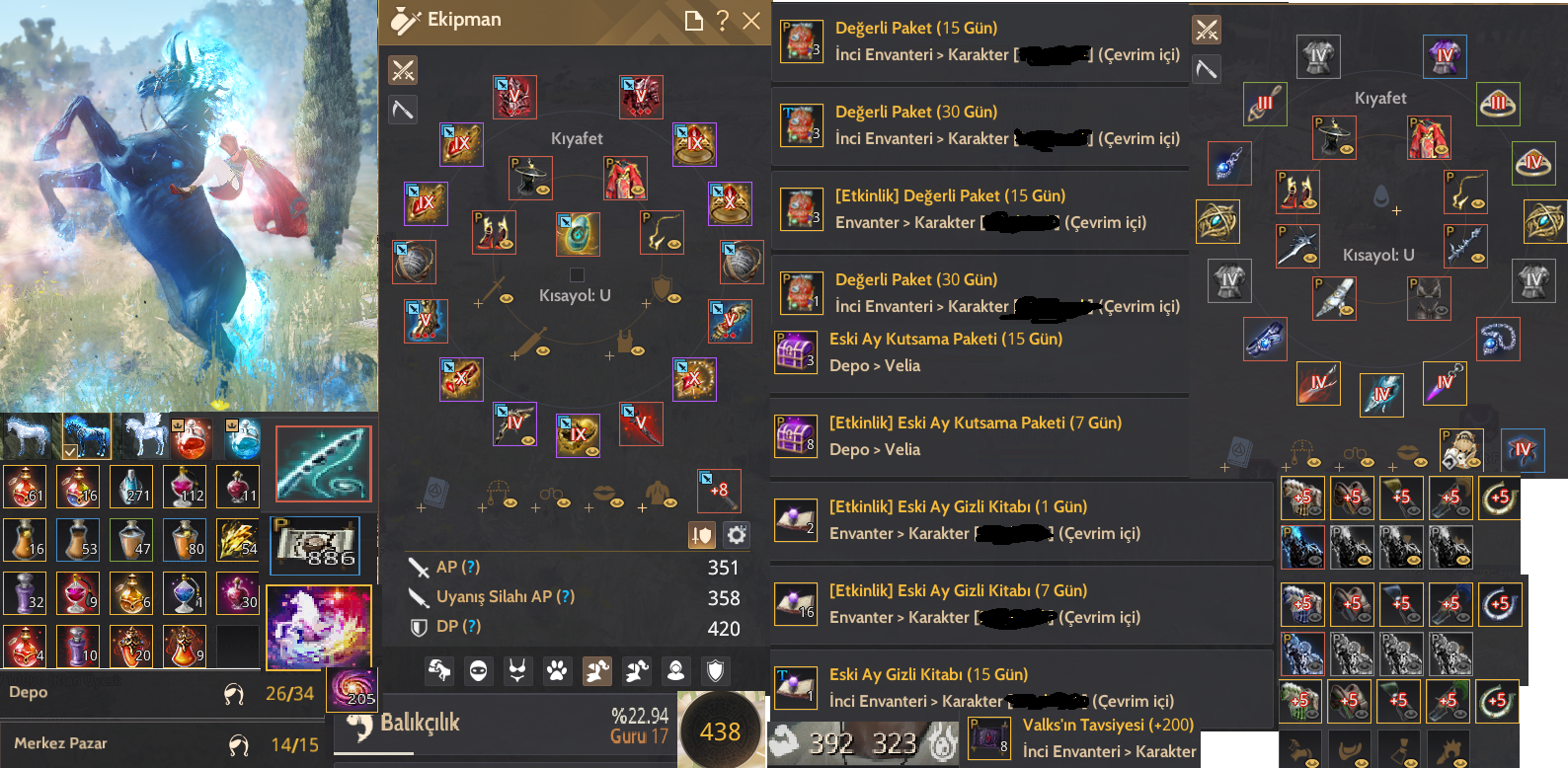Click the note page icon in Ekipman header
The height and width of the screenshot is (768, 1568).
tap(694, 20)
